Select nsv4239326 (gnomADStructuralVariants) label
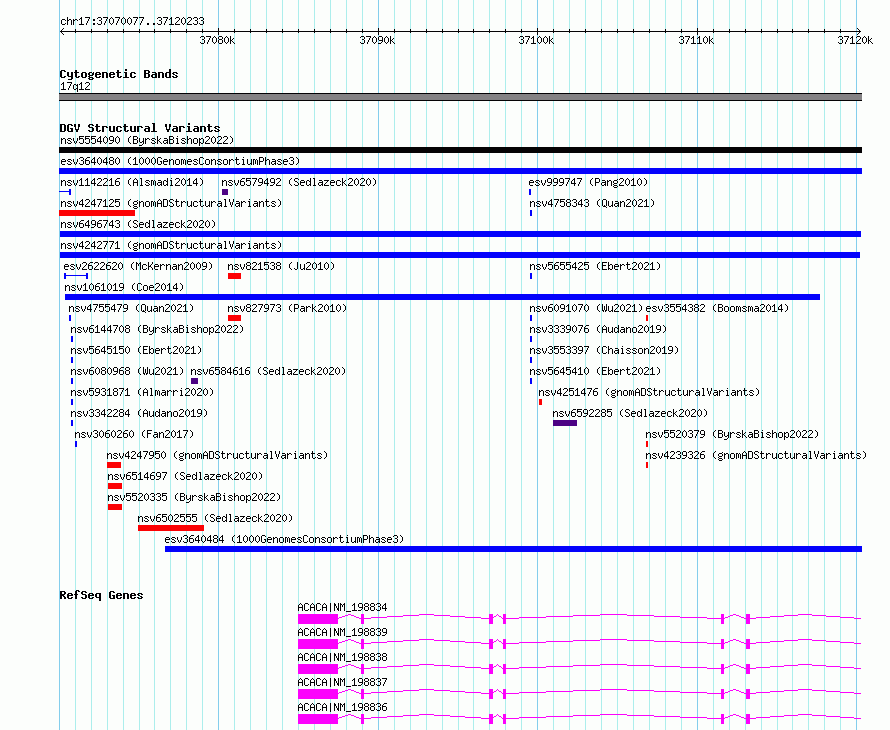 coord(756,455)
